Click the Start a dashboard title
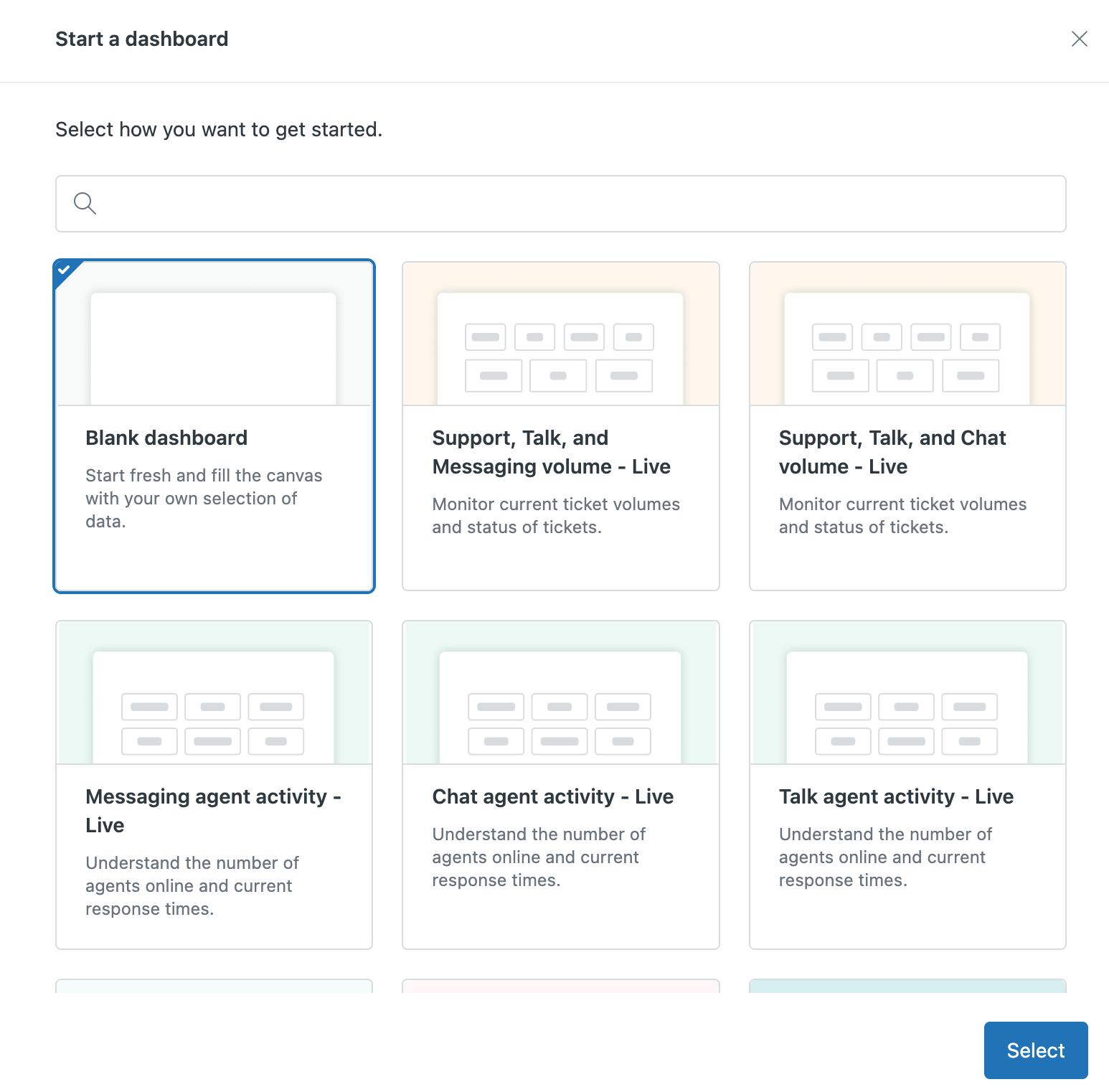The width and height of the screenshot is (1109, 1092). (141, 39)
